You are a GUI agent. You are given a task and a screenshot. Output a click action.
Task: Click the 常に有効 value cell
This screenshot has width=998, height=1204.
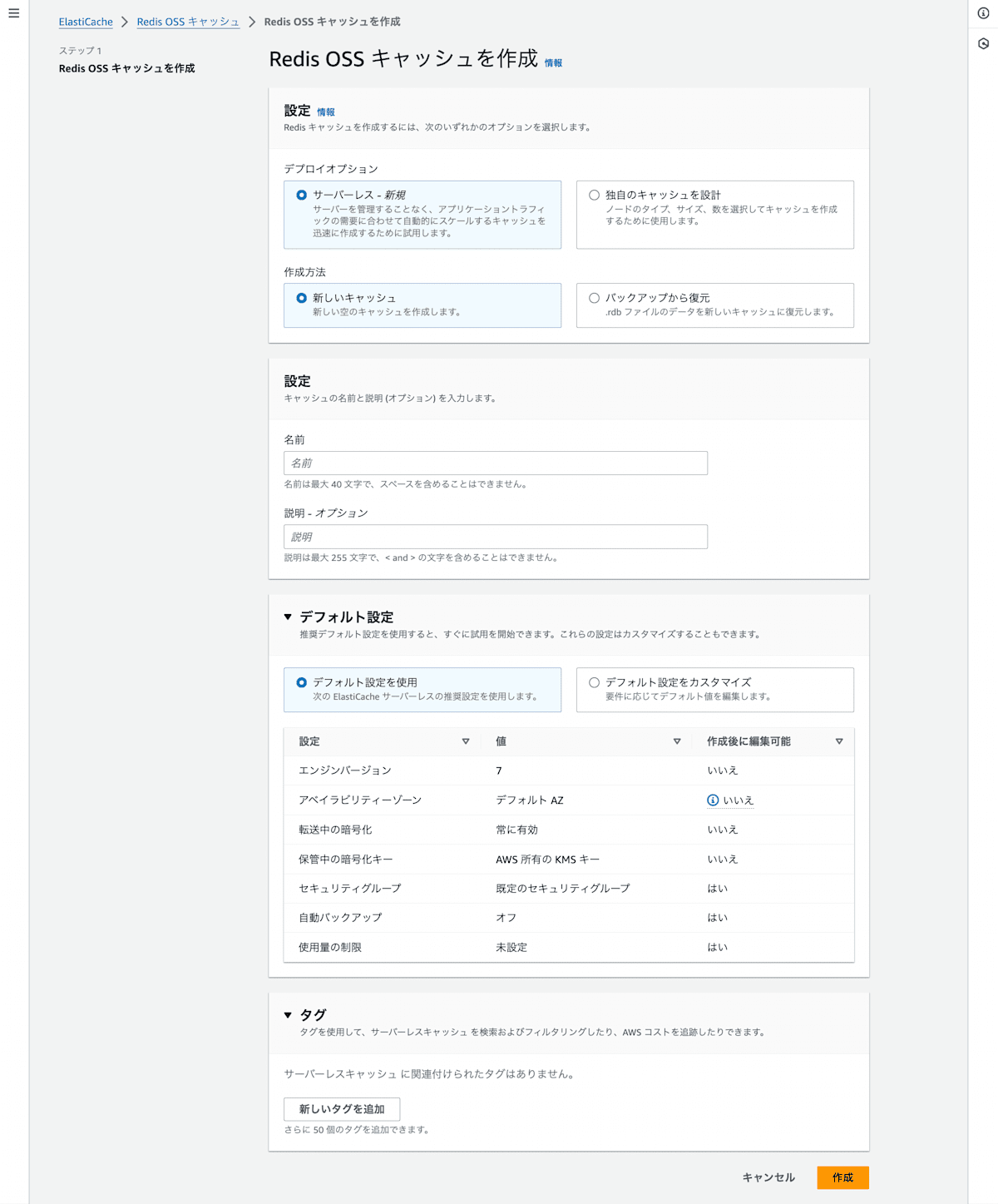[516, 830]
